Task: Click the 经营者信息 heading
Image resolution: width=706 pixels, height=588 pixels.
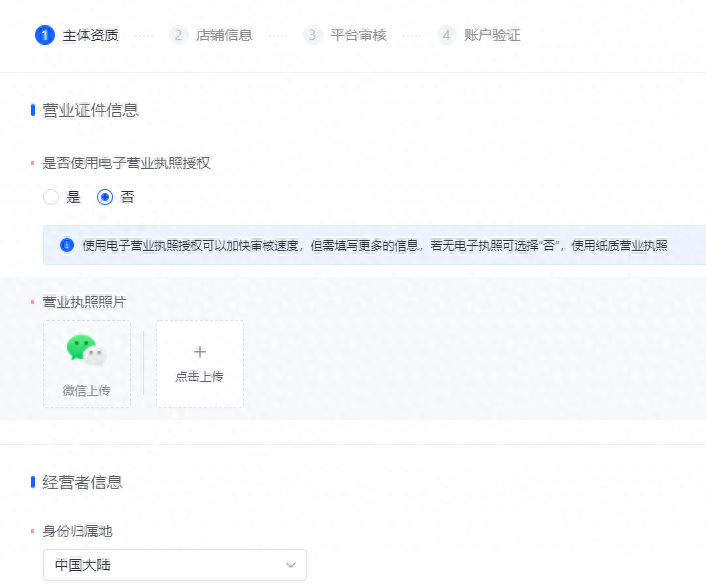Action: [82, 483]
